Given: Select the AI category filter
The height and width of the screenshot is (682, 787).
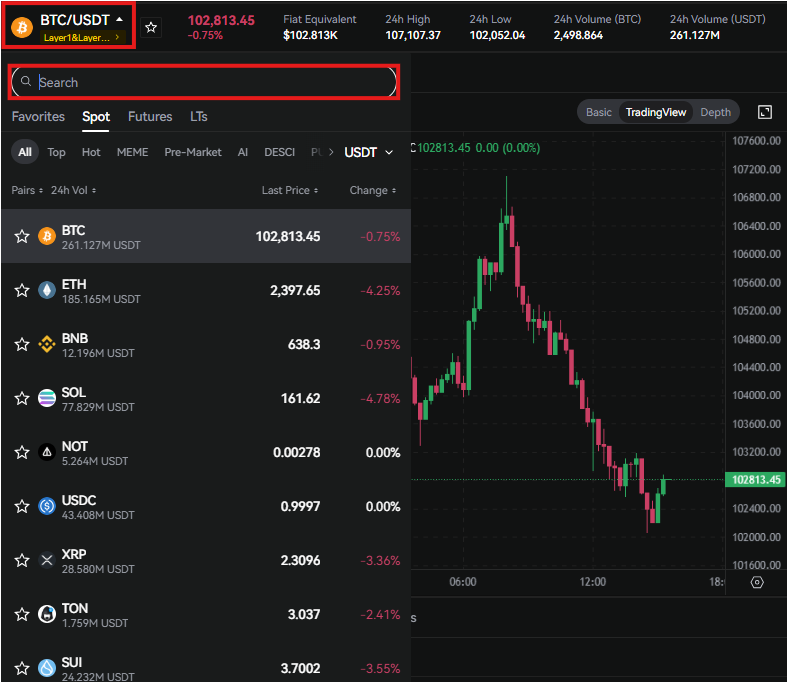Looking at the screenshot, I should (242, 152).
